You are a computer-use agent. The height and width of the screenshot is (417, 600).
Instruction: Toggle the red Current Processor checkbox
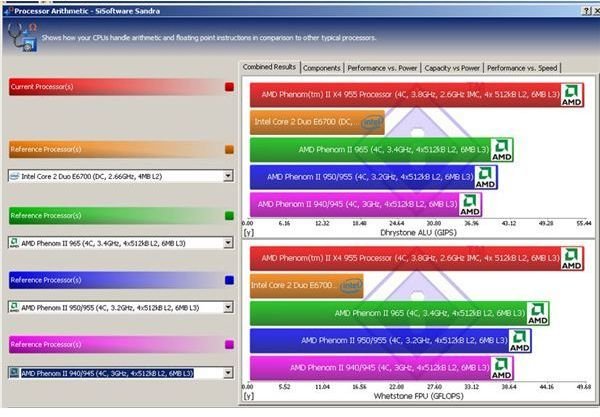tap(229, 87)
